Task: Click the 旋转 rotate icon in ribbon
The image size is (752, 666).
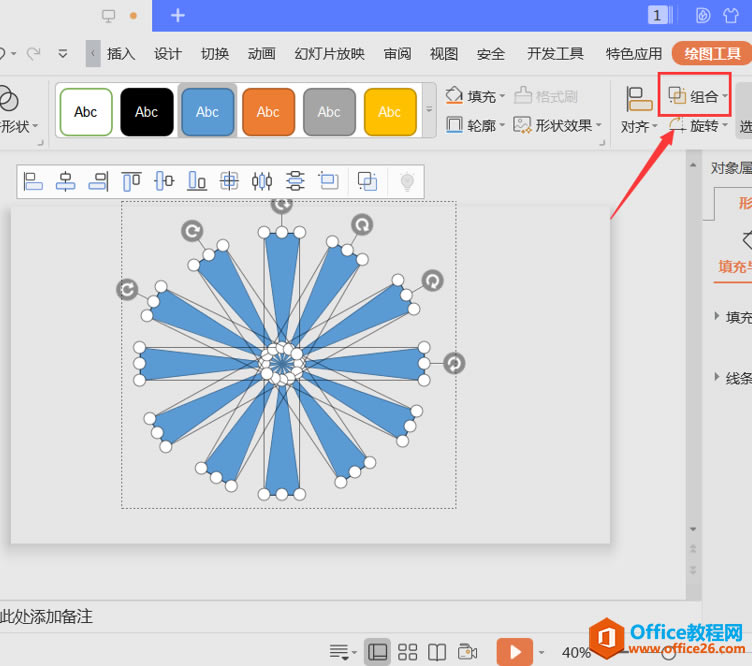Action: click(x=677, y=125)
